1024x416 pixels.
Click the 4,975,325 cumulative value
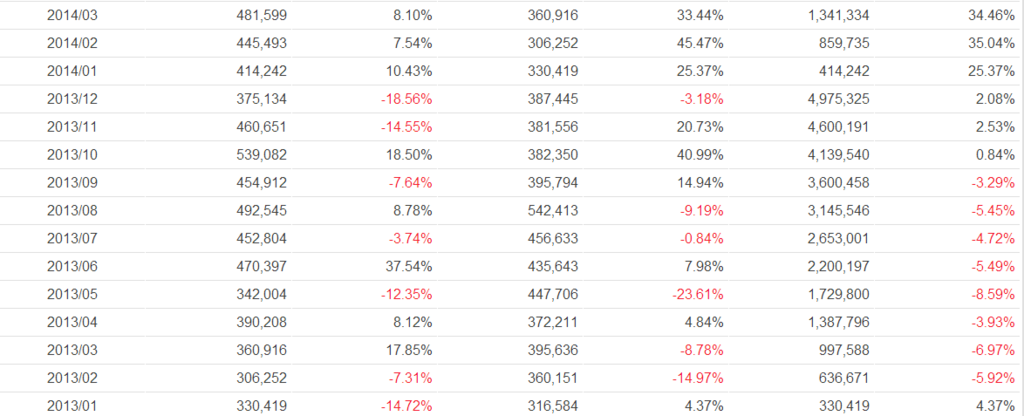(x=829, y=101)
